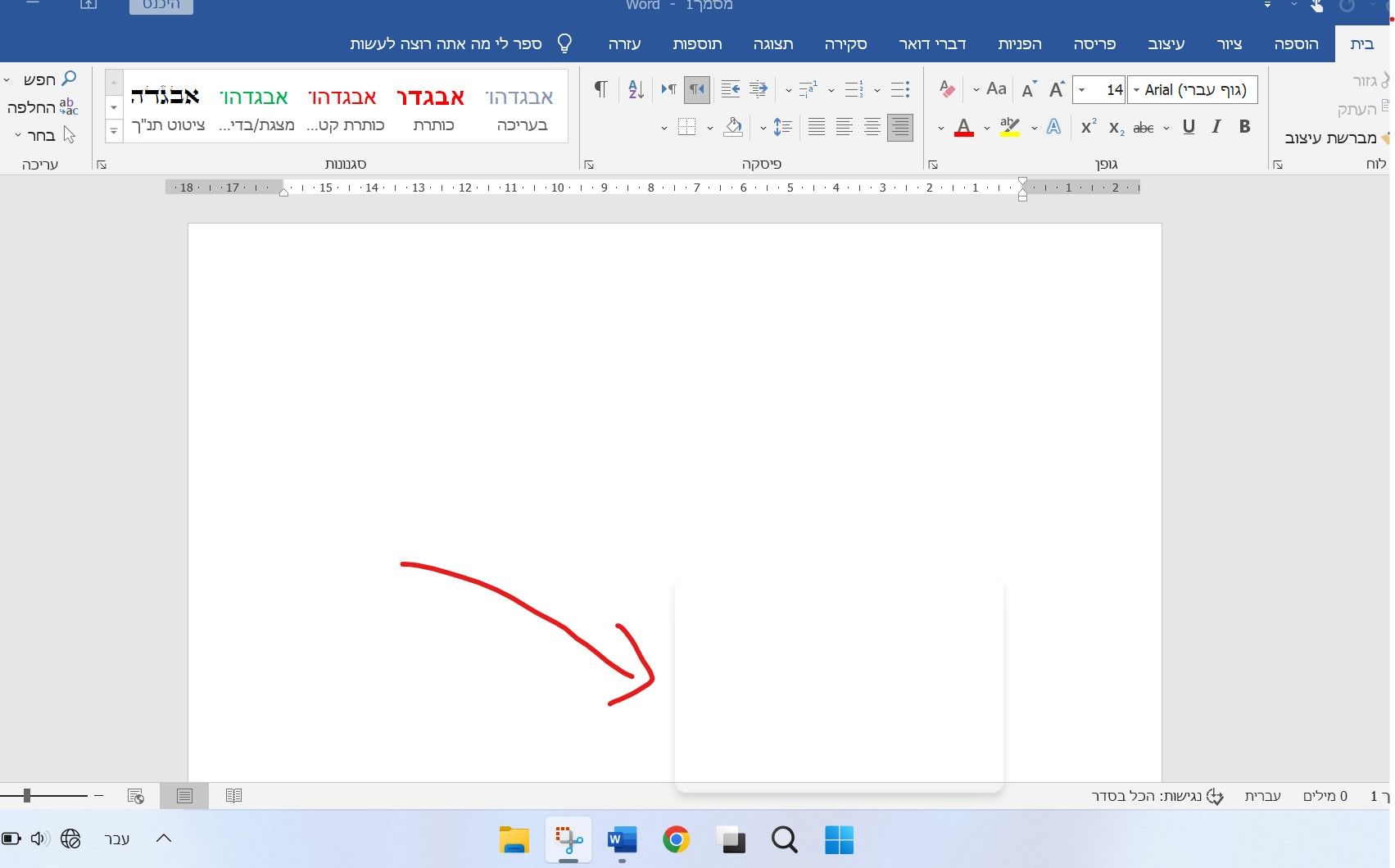Toggle right-to-left text direction
Screen dimensions: 1395x868
[696, 89]
